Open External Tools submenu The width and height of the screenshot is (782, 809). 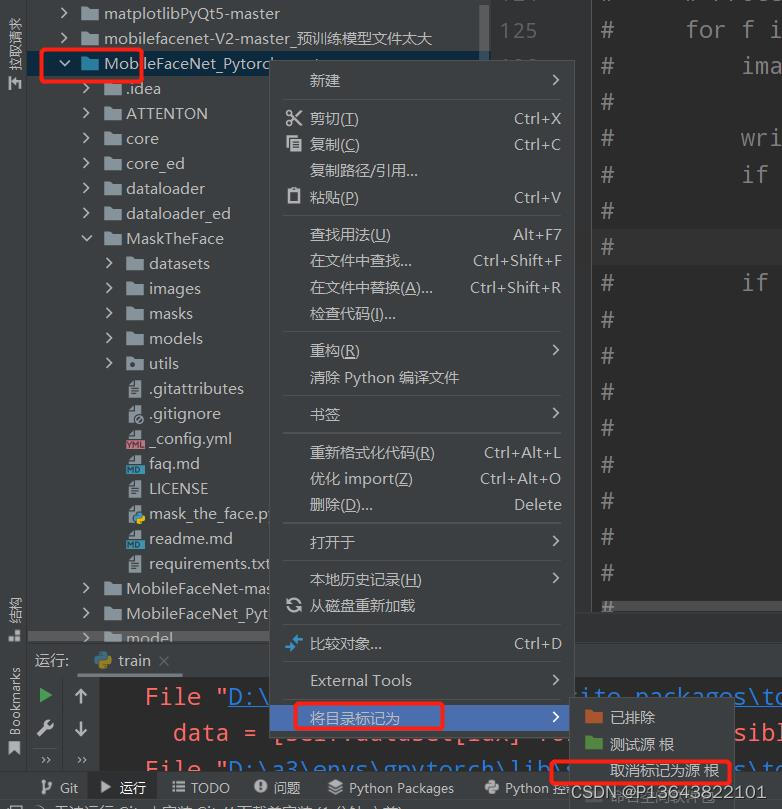coord(422,681)
